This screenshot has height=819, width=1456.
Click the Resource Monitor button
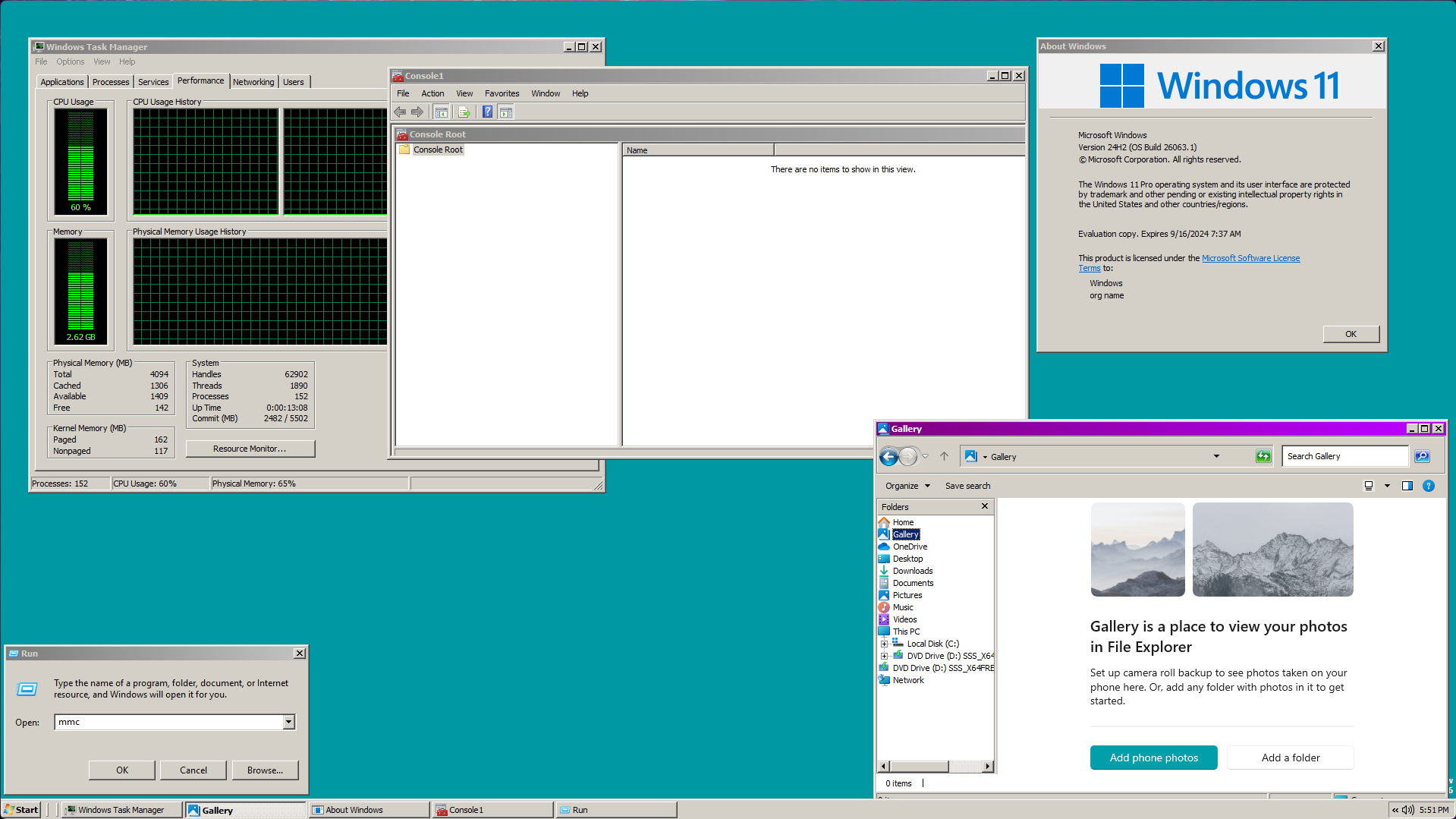[x=250, y=449]
